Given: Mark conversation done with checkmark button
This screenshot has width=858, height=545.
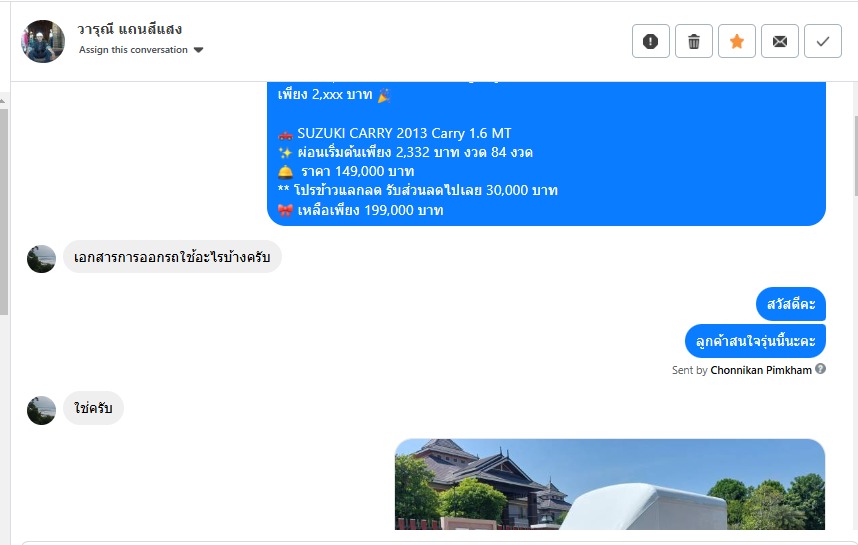Looking at the screenshot, I should [823, 41].
